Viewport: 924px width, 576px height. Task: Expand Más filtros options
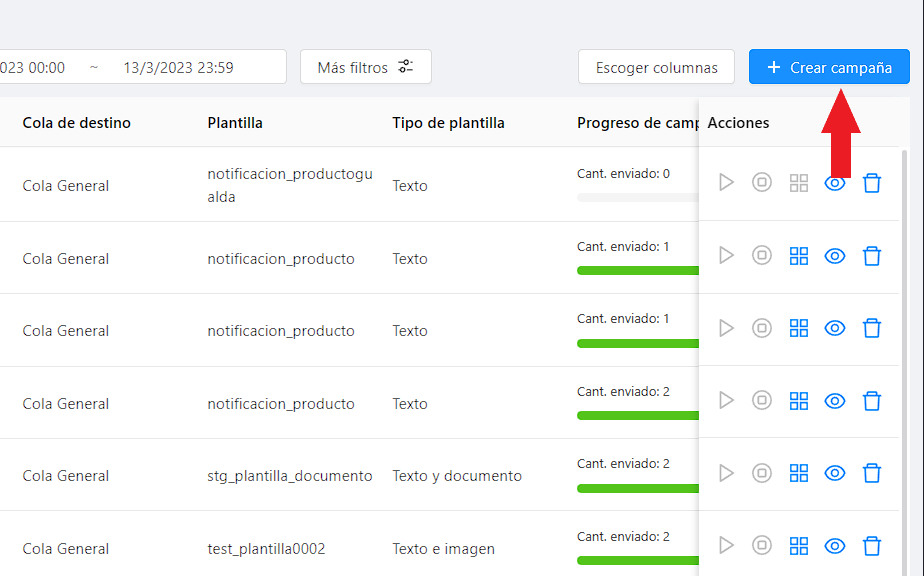click(x=365, y=68)
